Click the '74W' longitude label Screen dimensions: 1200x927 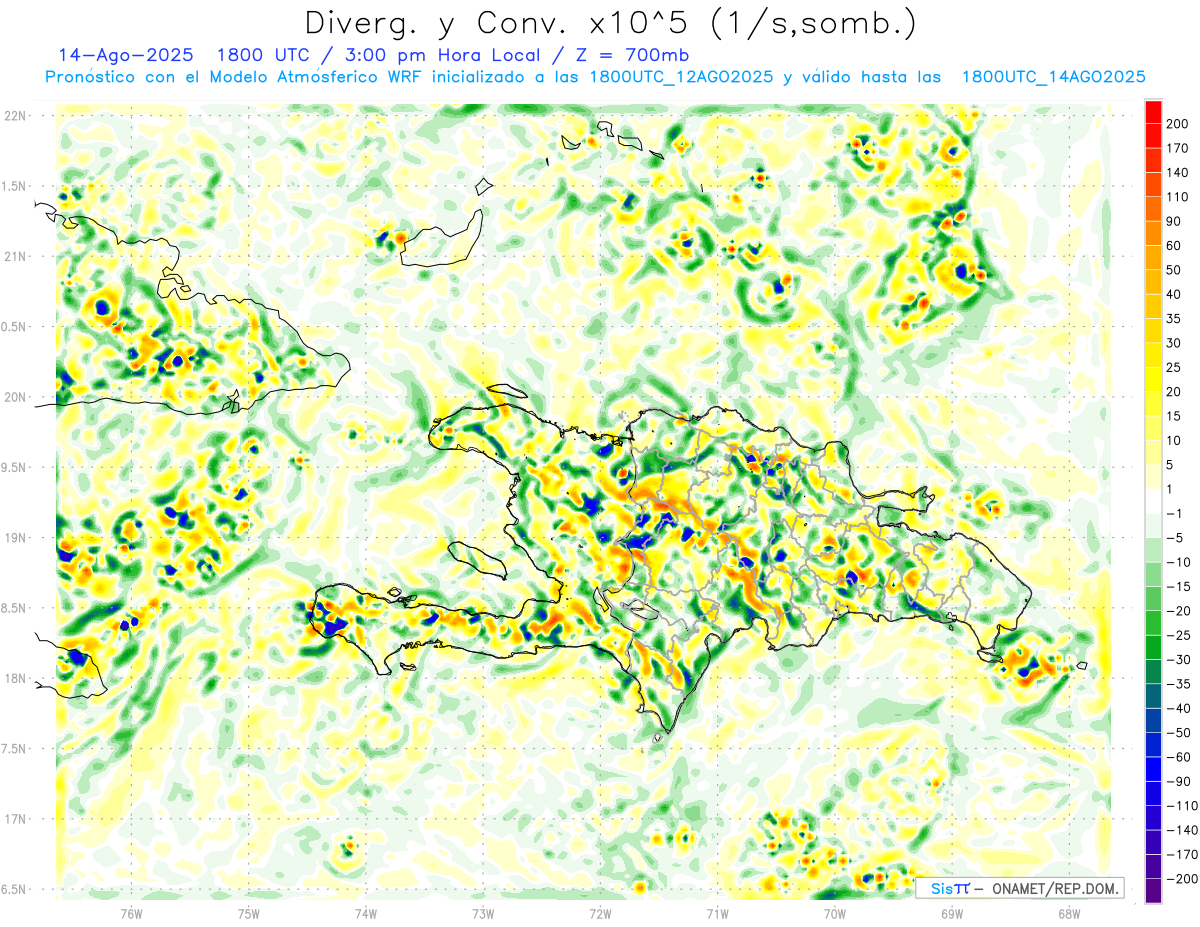click(366, 914)
